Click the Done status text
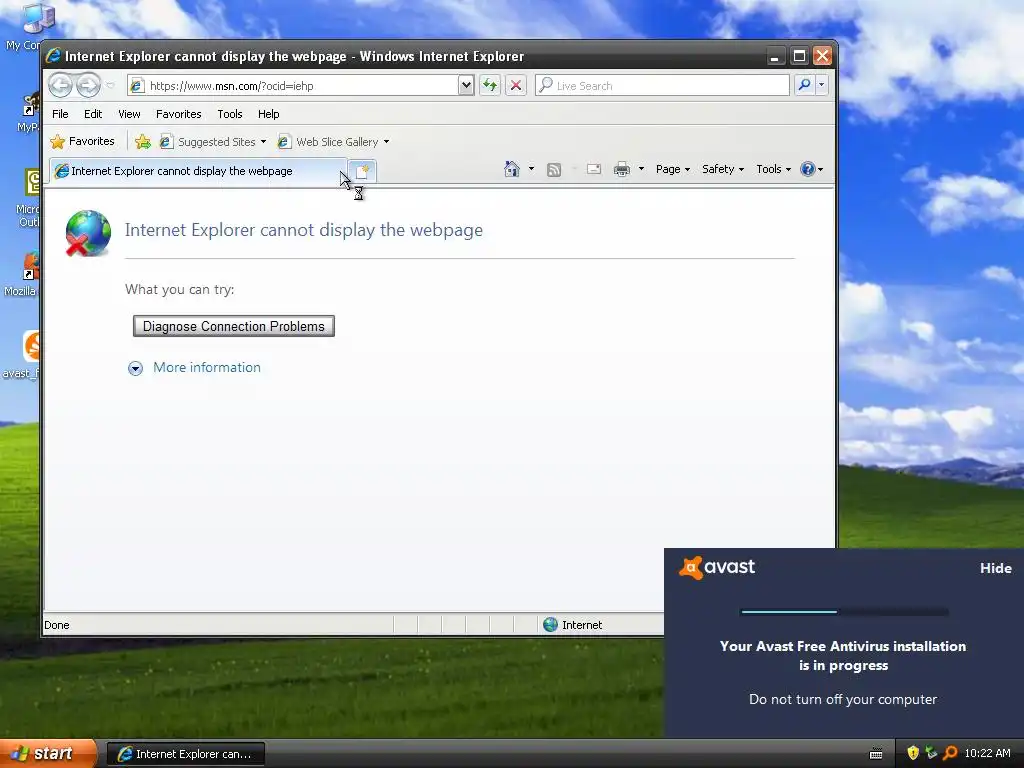The image size is (1024, 768). coord(57,625)
